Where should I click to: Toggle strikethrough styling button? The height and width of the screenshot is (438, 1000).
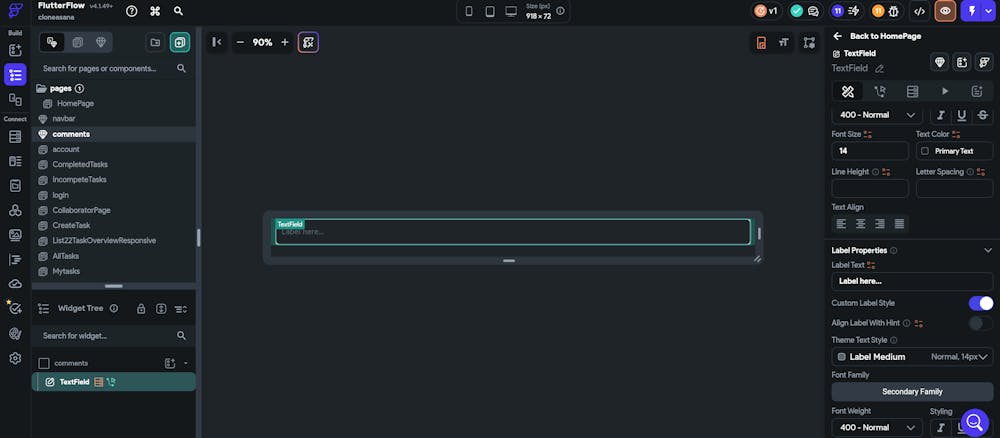(x=983, y=115)
